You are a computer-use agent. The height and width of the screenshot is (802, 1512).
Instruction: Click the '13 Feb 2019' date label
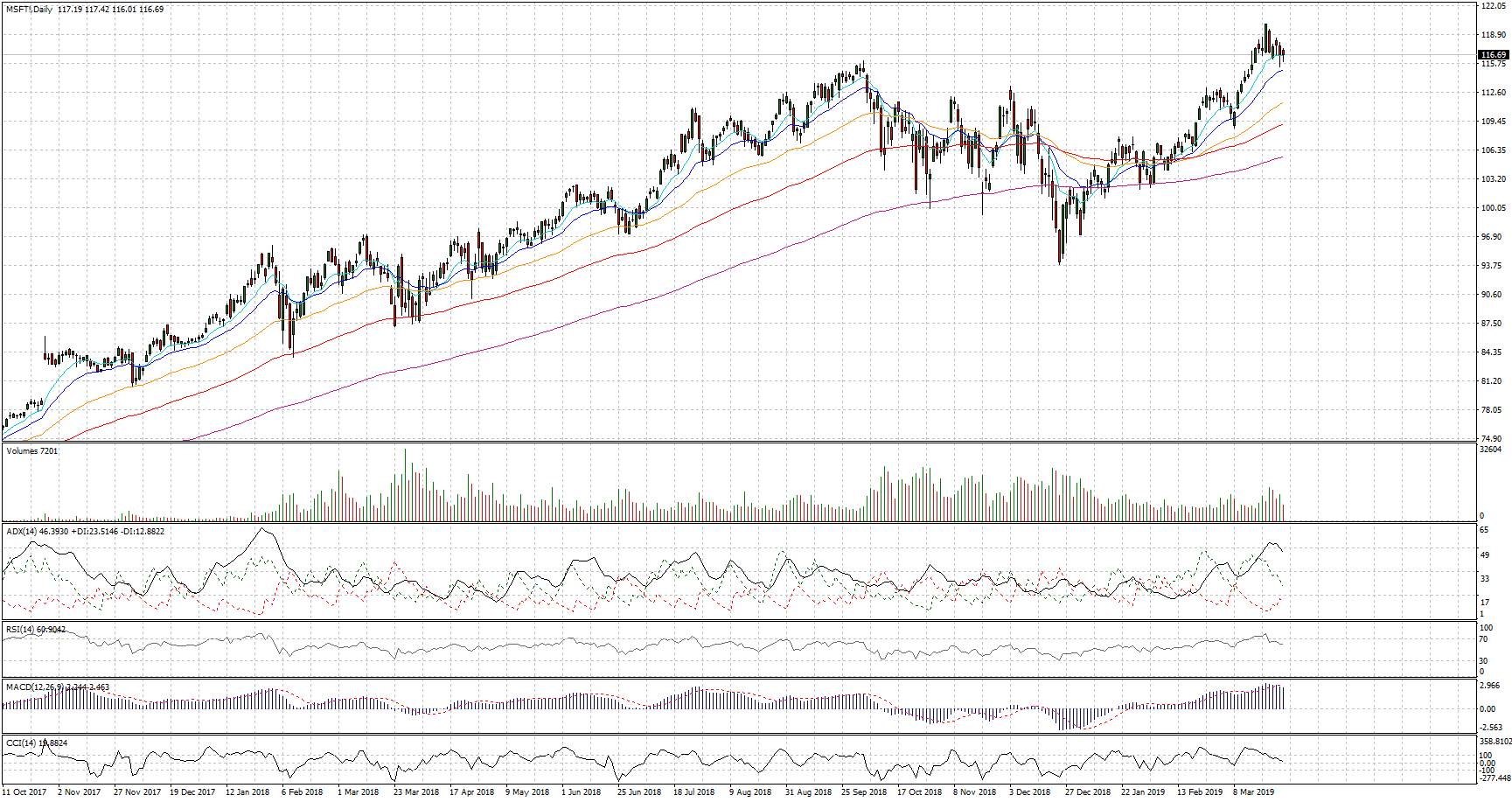pos(1200,792)
